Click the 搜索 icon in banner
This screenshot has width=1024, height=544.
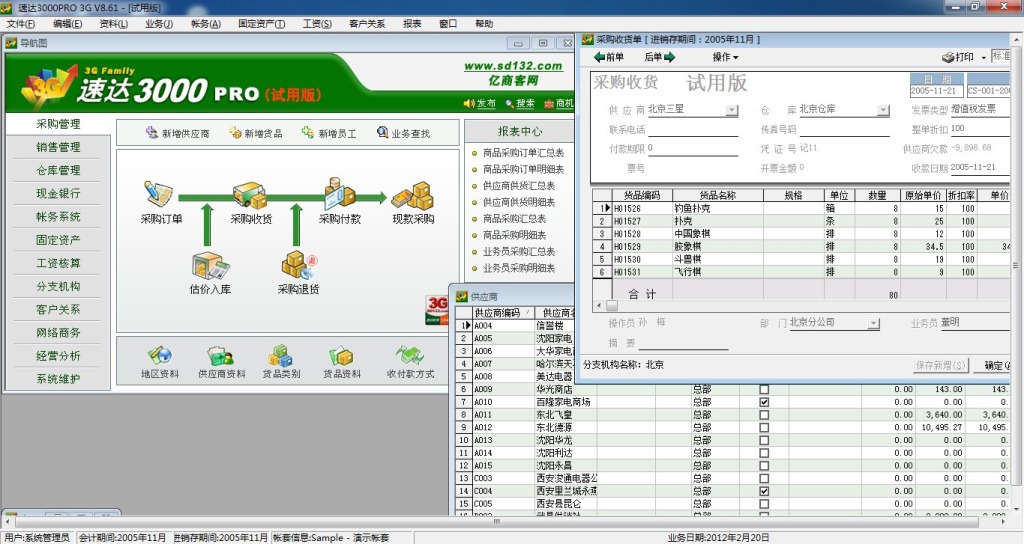509,103
